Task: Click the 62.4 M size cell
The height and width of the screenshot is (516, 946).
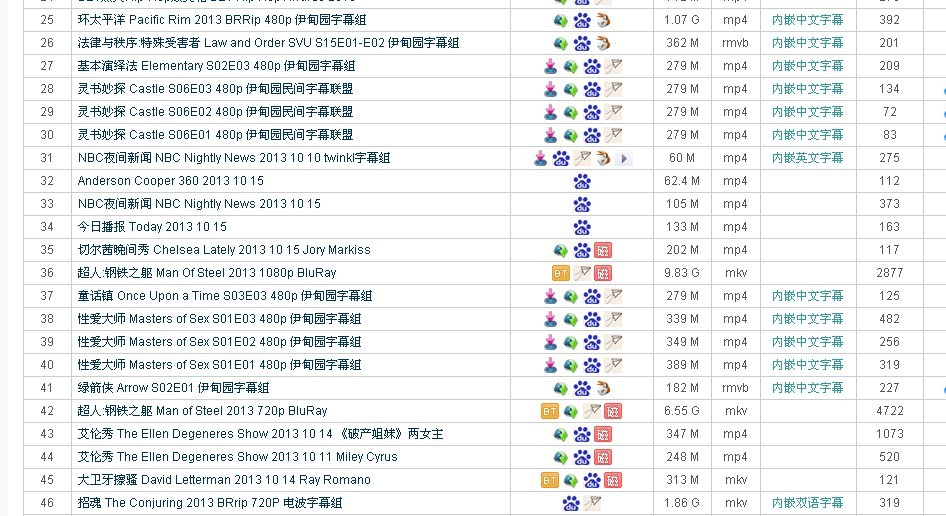Action: pos(682,181)
